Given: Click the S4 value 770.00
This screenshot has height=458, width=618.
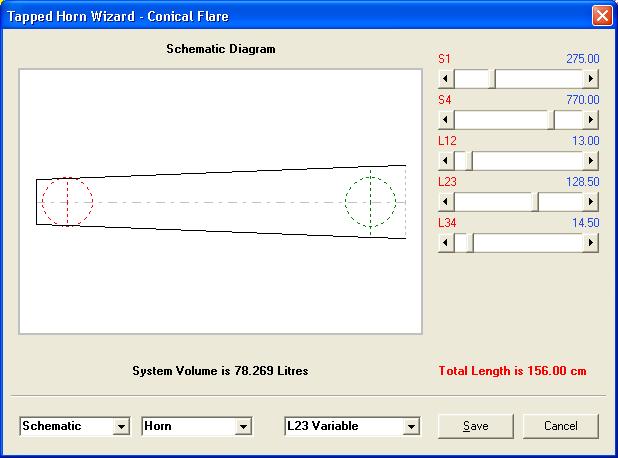Looking at the screenshot, I should click(x=583, y=100).
